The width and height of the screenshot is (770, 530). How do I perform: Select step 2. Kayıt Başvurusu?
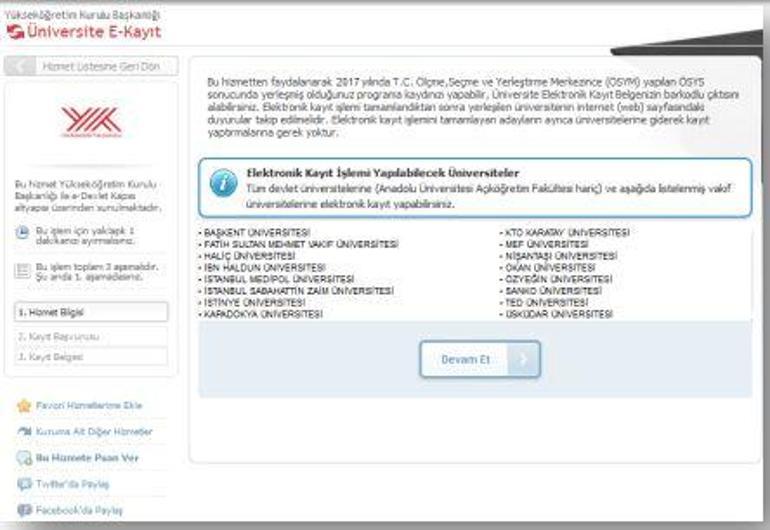90,336
